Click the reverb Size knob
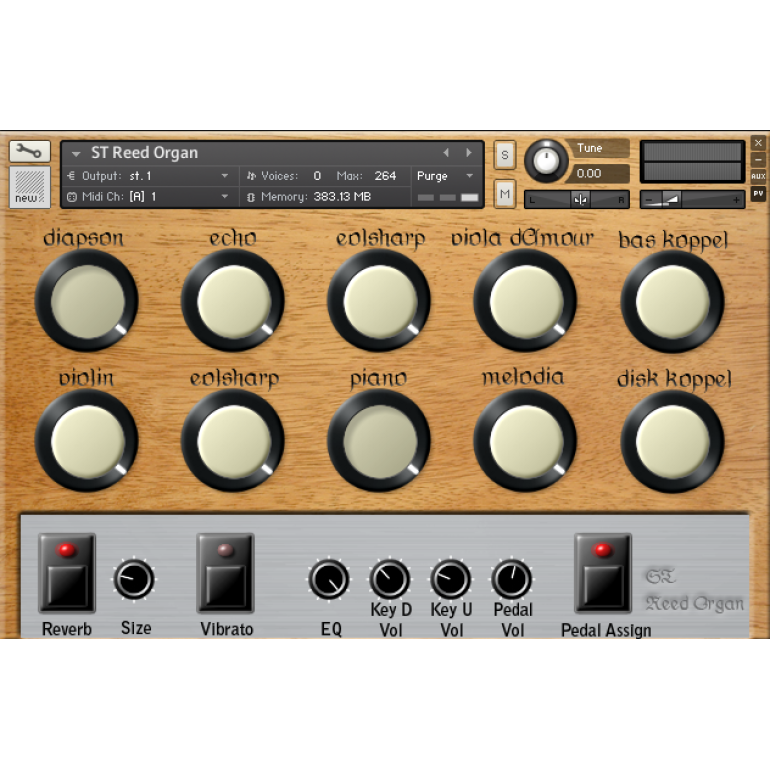The image size is (770, 770). pyautogui.click(x=134, y=579)
